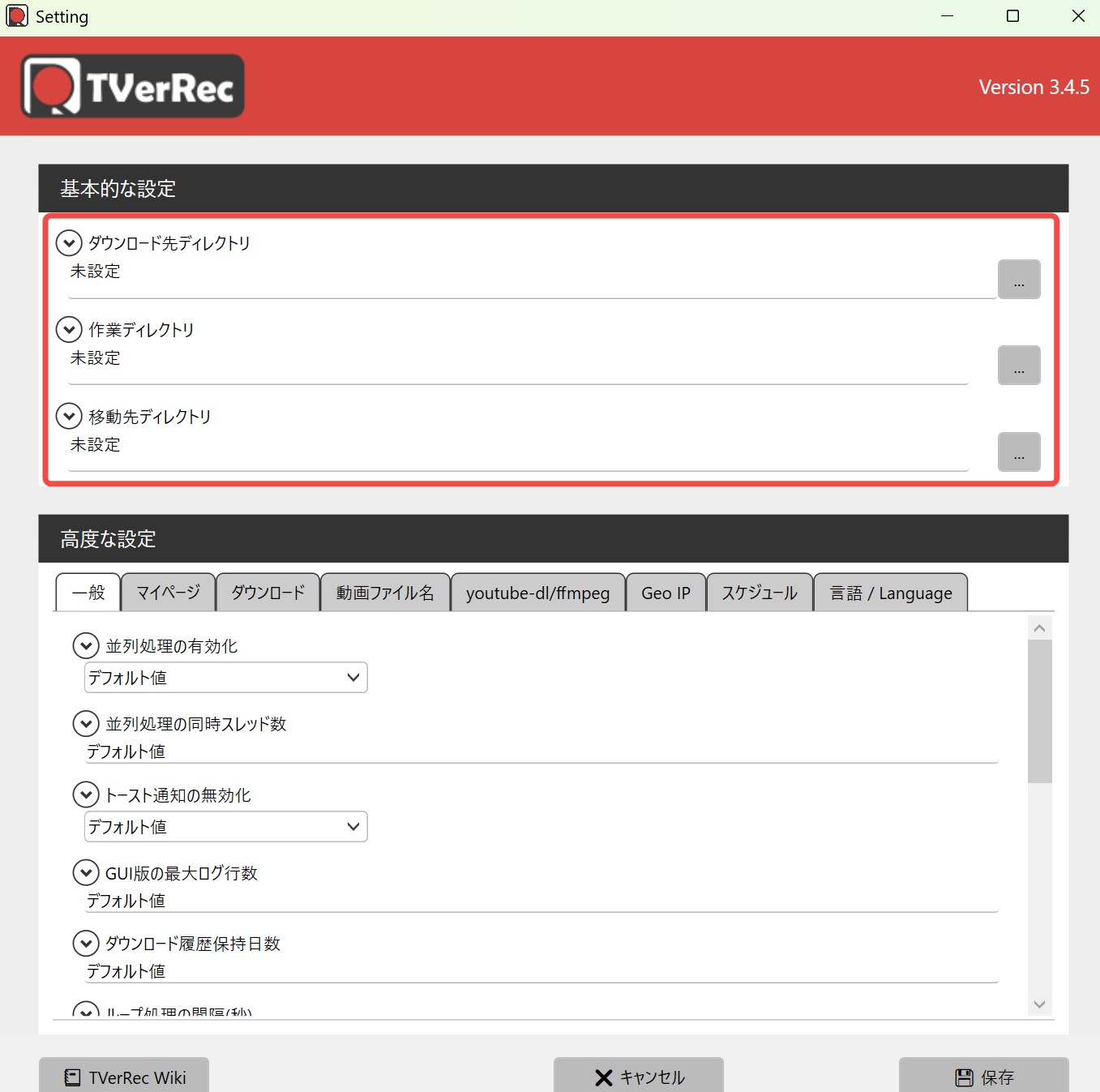
Task: Expand ダウンロード履歴保持日数 description chevron
Action: (86, 943)
